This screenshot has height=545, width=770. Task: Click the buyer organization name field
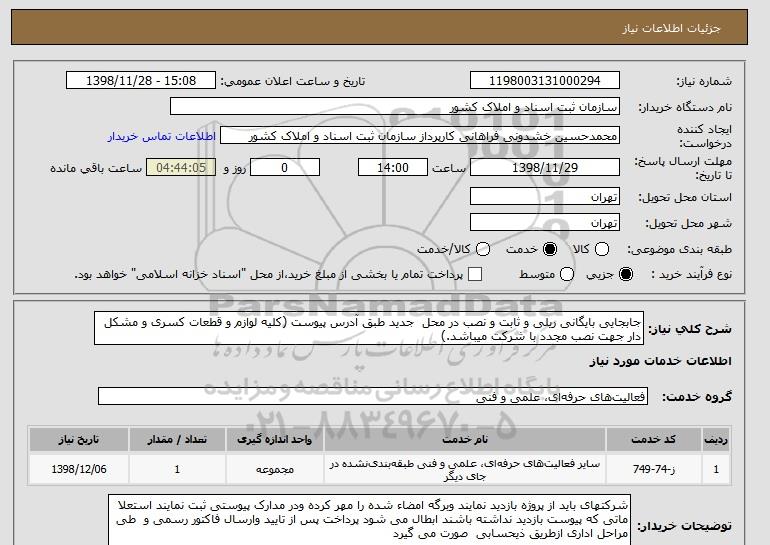coord(395,107)
